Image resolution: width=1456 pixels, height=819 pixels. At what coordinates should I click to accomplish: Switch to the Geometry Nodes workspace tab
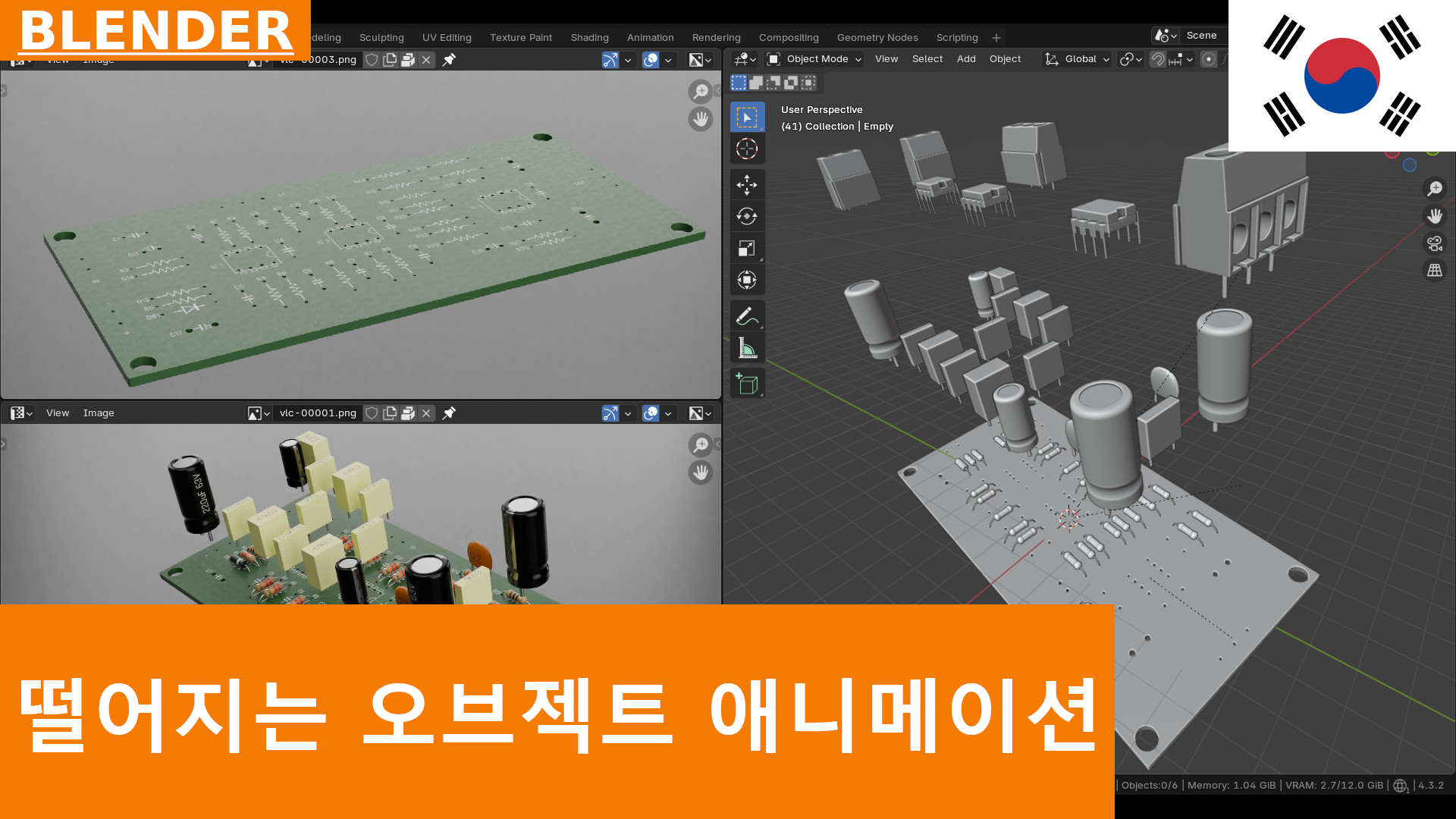pyautogui.click(x=877, y=37)
